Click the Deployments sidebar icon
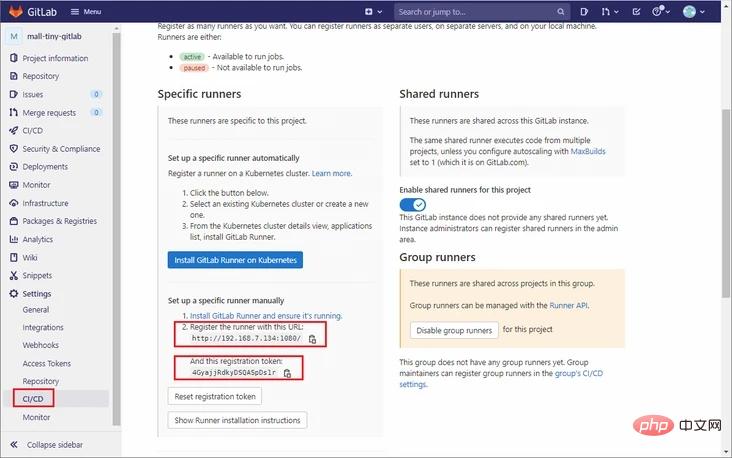The width and height of the screenshot is (732, 458). coord(14,167)
